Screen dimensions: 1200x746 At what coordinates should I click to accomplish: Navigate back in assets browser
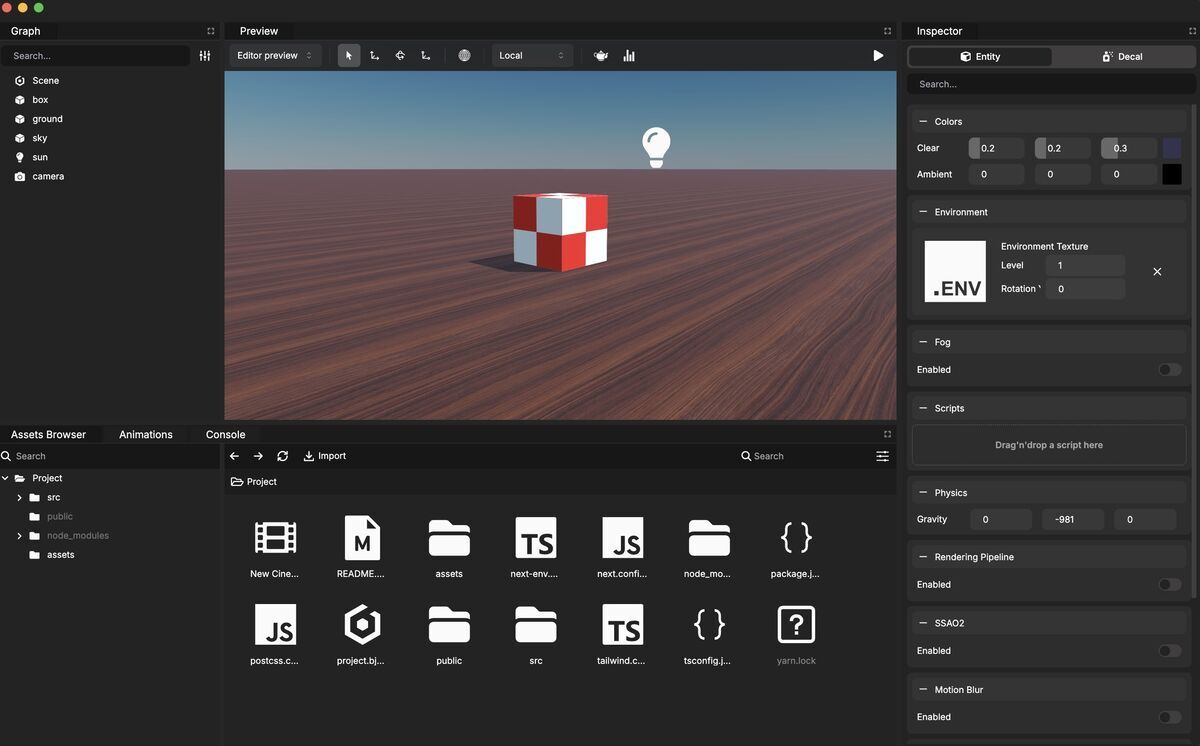[x=234, y=456]
